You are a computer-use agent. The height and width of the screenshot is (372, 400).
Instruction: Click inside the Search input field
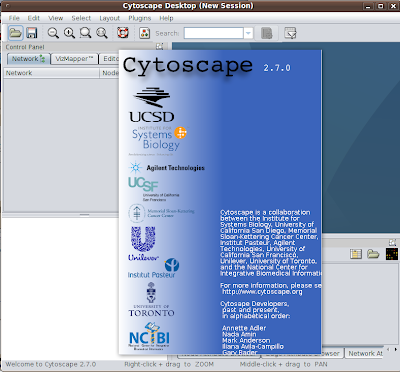(x=214, y=33)
